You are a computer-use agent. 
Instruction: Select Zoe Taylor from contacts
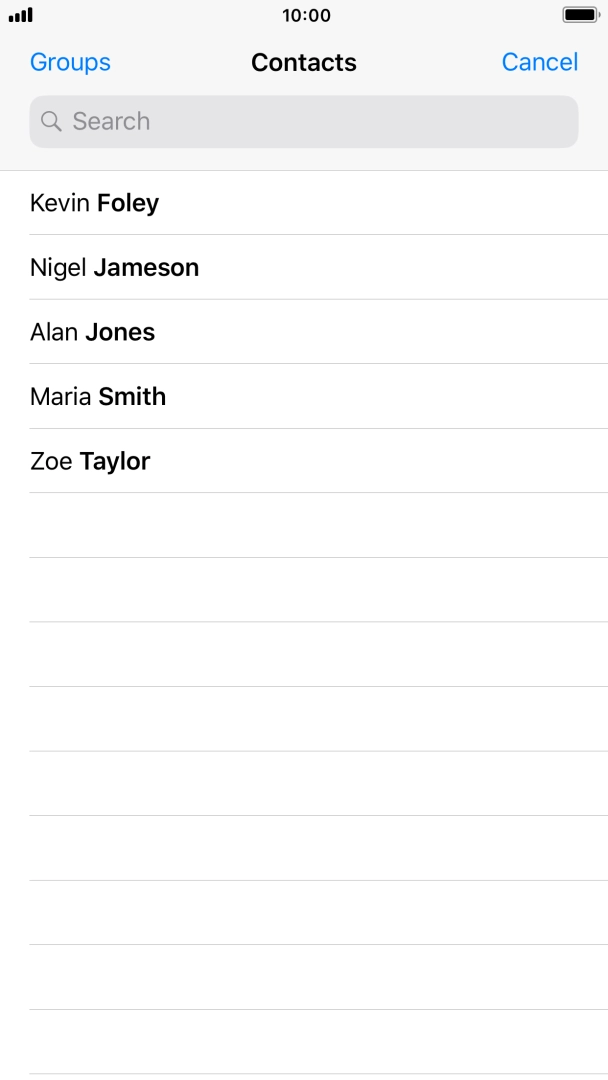(x=304, y=461)
